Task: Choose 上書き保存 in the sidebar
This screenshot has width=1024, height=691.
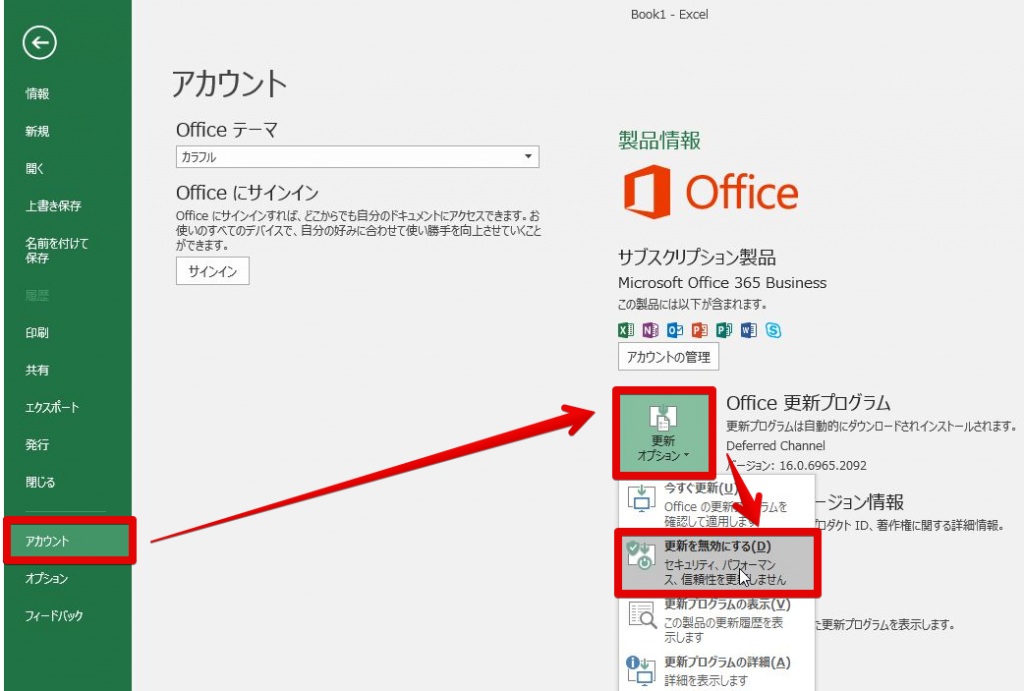Action: point(54,206)
